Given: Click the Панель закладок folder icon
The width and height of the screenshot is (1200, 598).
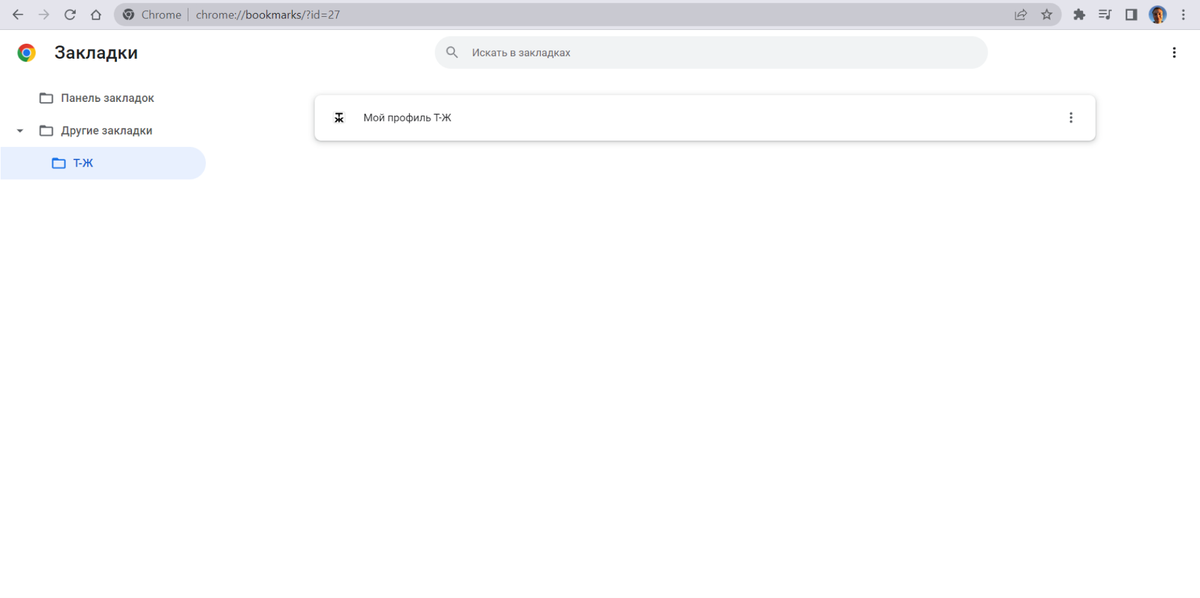Looking at the screenshot, I should pos(46,98).
